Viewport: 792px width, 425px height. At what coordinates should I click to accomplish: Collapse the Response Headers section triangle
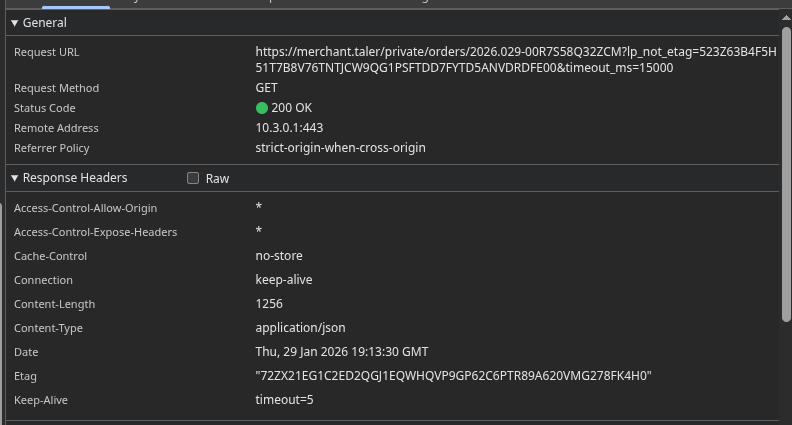coord(14,178)
